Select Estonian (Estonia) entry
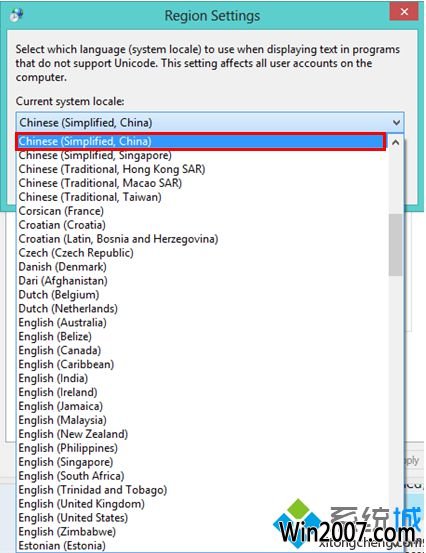426x553 pixels. [201, 545]
